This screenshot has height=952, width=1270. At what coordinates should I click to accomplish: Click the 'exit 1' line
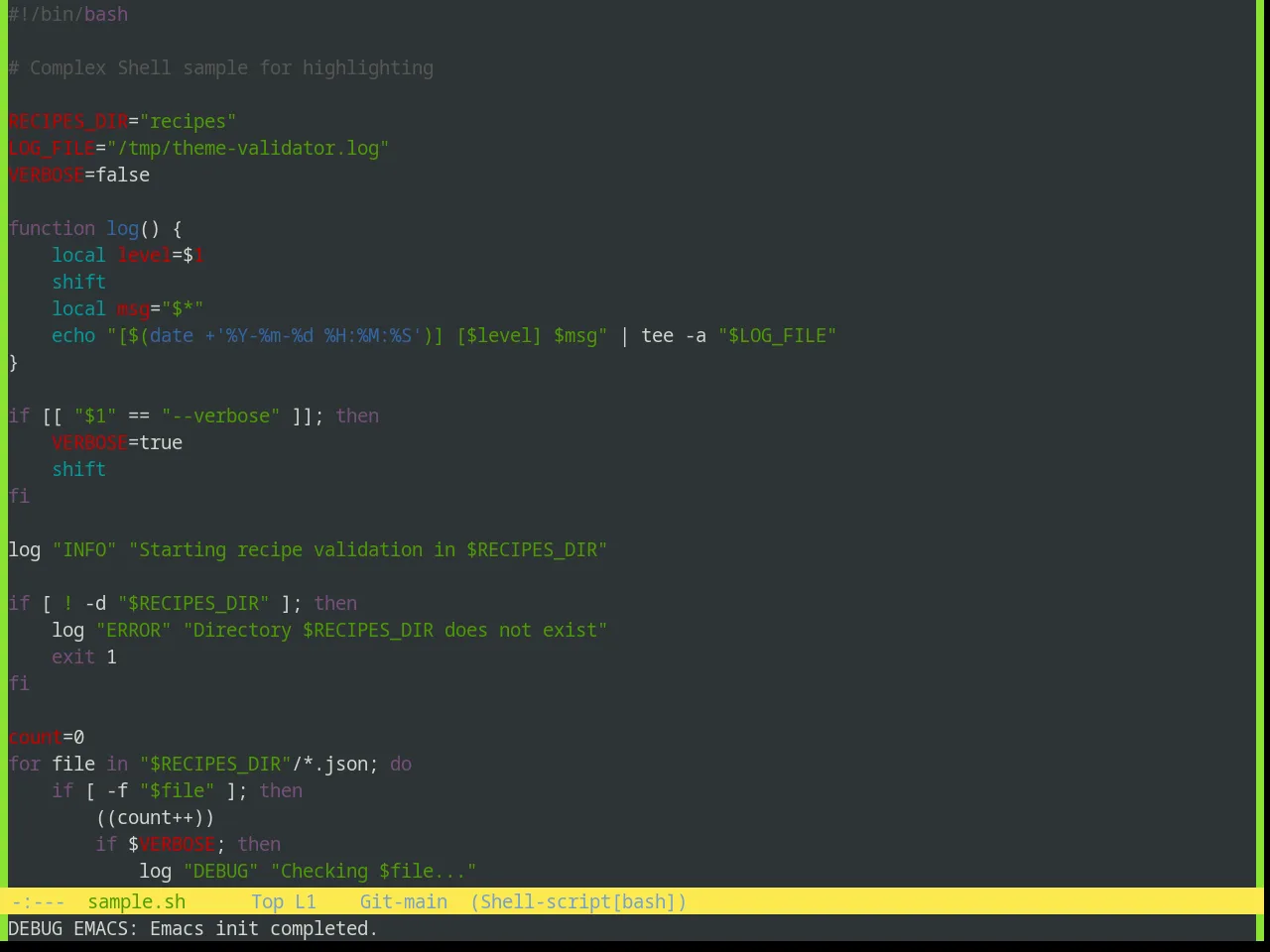tap(84, 656)
